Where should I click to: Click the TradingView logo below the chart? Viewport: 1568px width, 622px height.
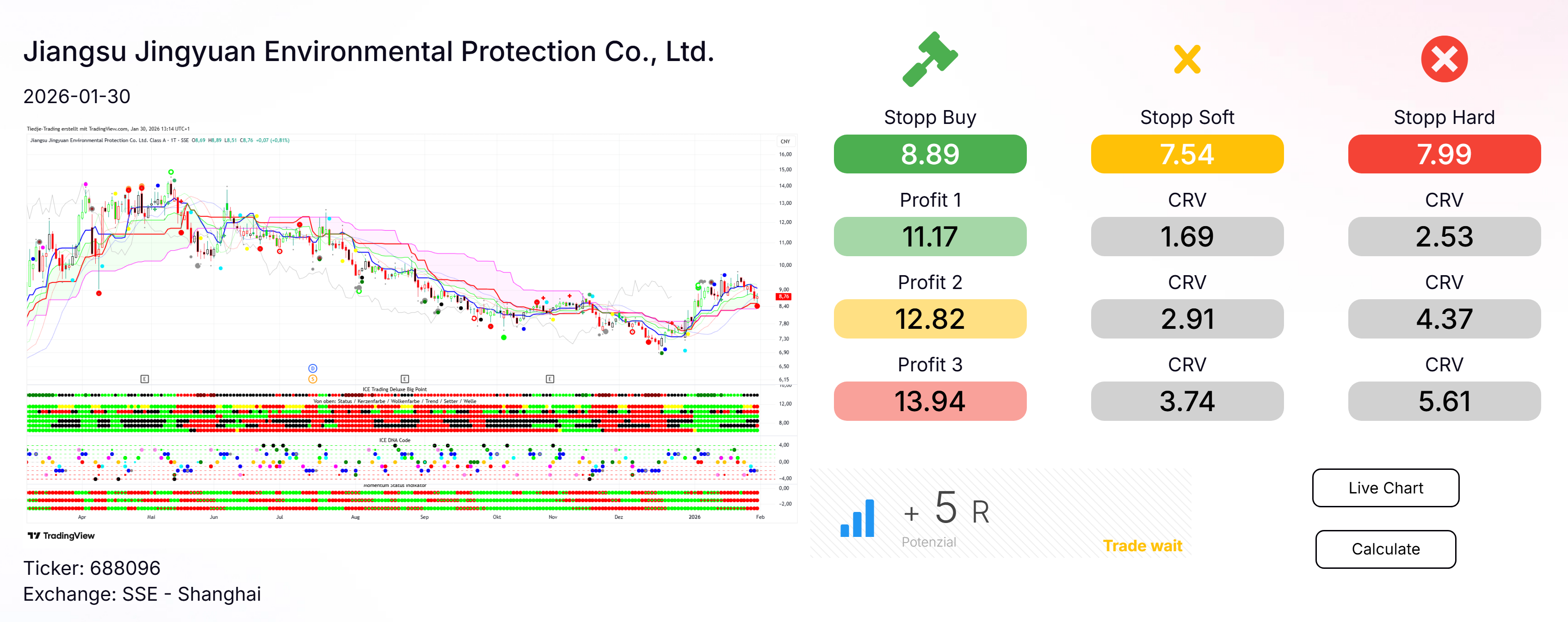pyautogui.click(x=61, y=536)
